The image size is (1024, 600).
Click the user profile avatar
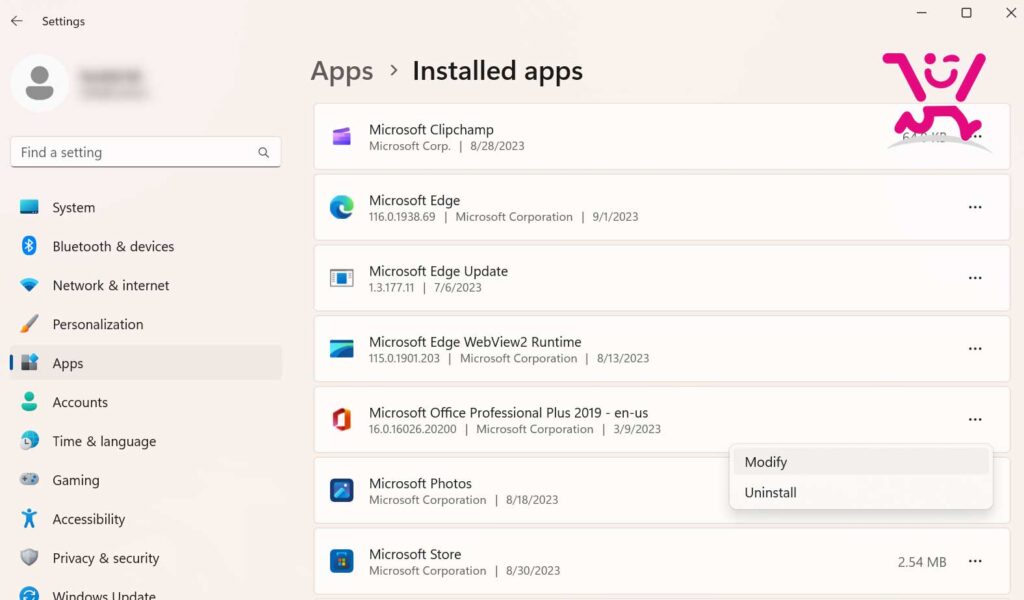(39, 83)
